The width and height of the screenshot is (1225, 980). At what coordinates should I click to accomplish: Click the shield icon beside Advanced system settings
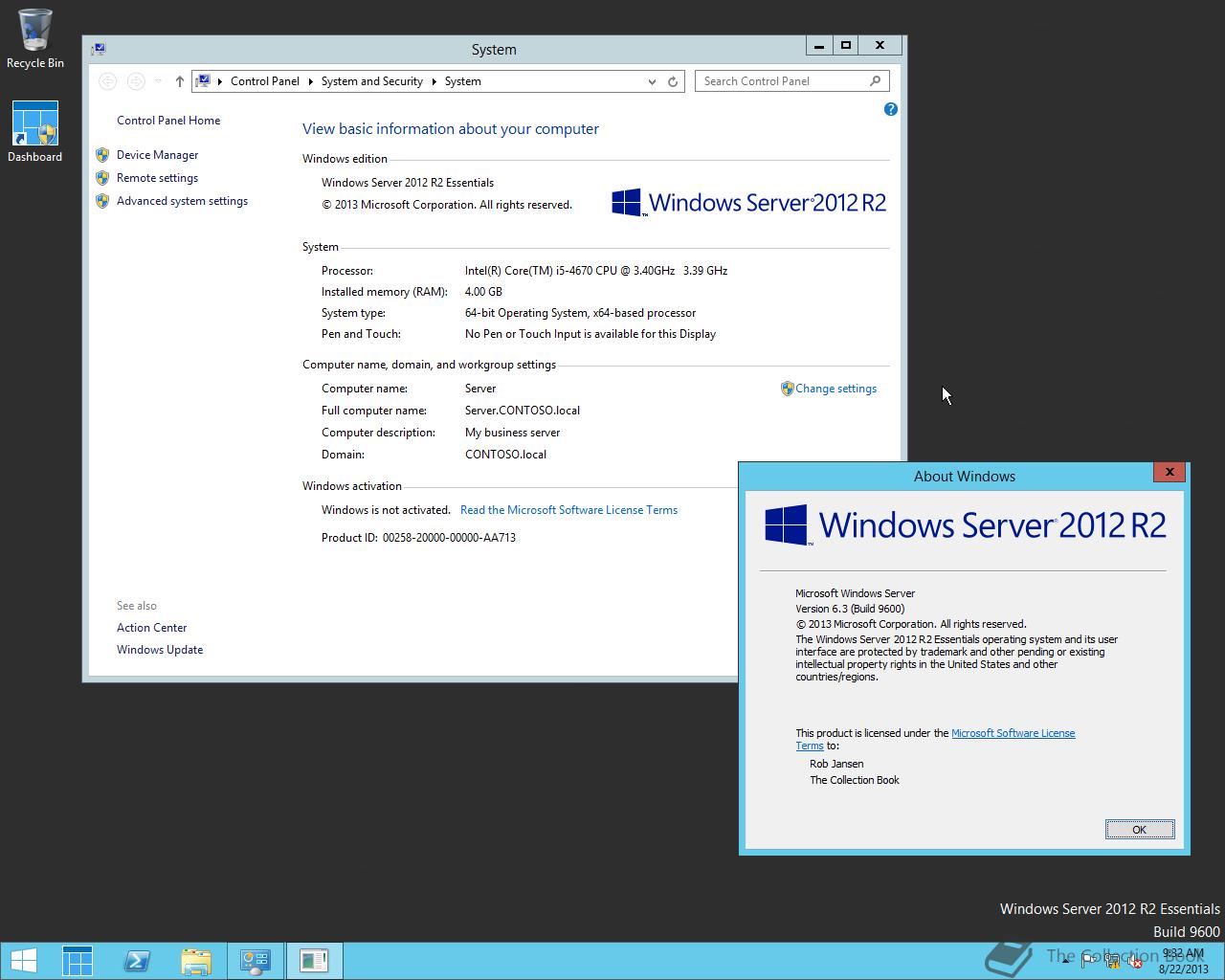[102, 200]
